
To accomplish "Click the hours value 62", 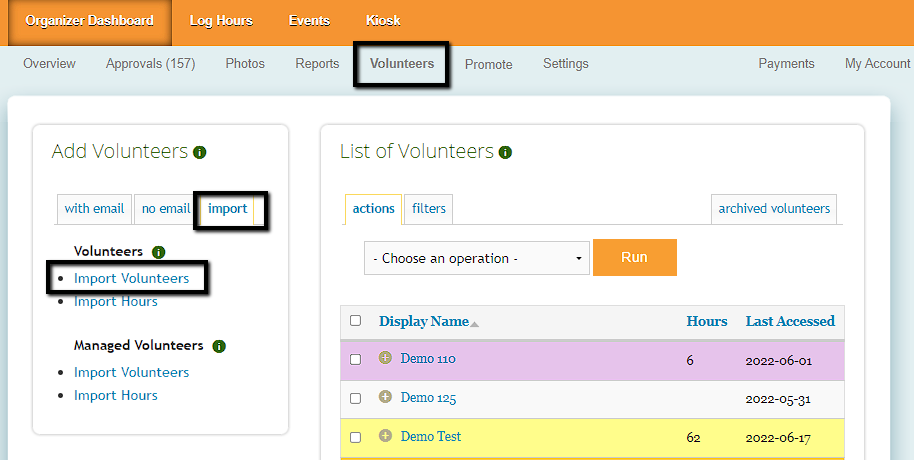I will [694, 438].
